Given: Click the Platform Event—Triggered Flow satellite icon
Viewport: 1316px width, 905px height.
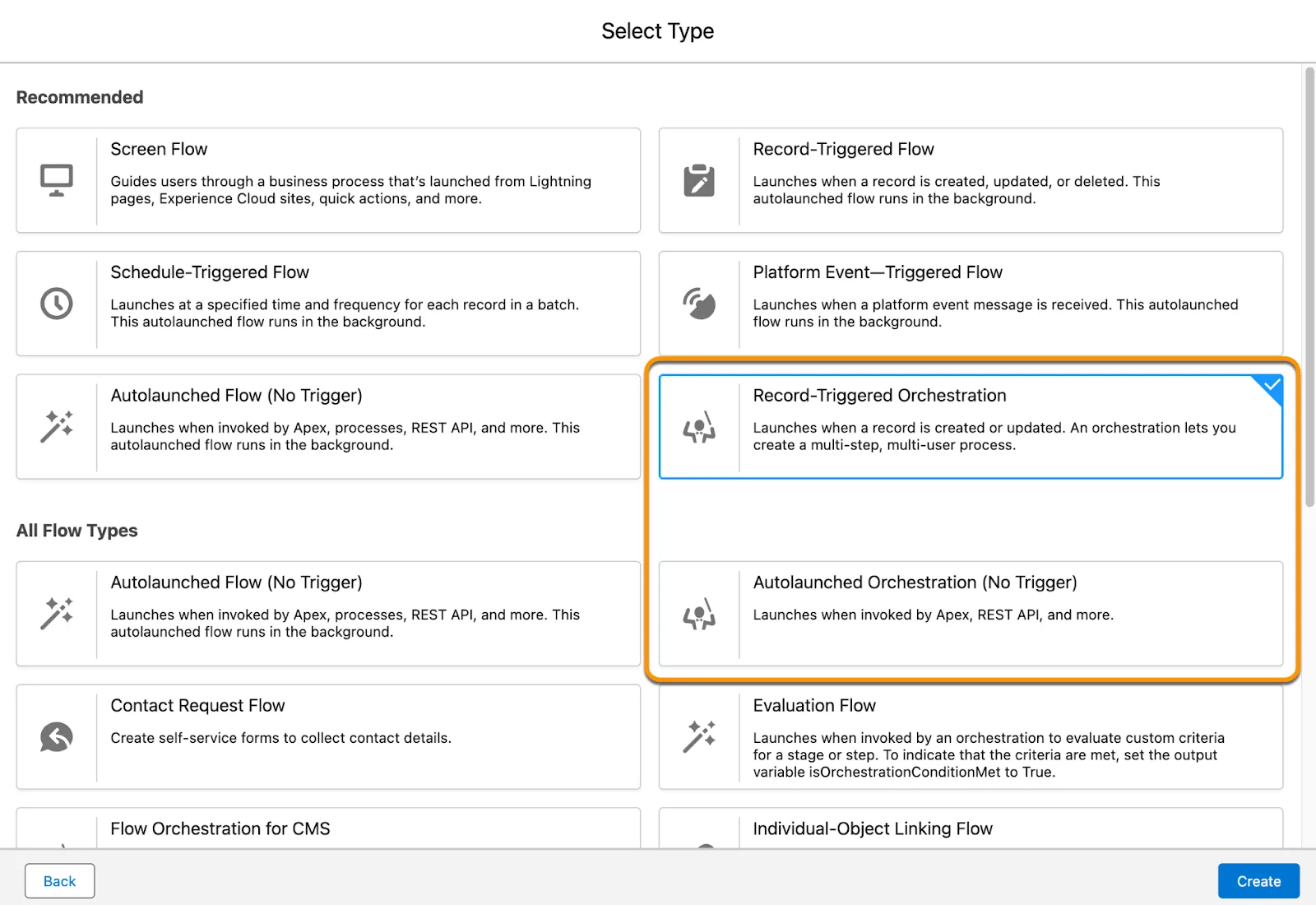Looking at the screenshot, I should (698, 303).
